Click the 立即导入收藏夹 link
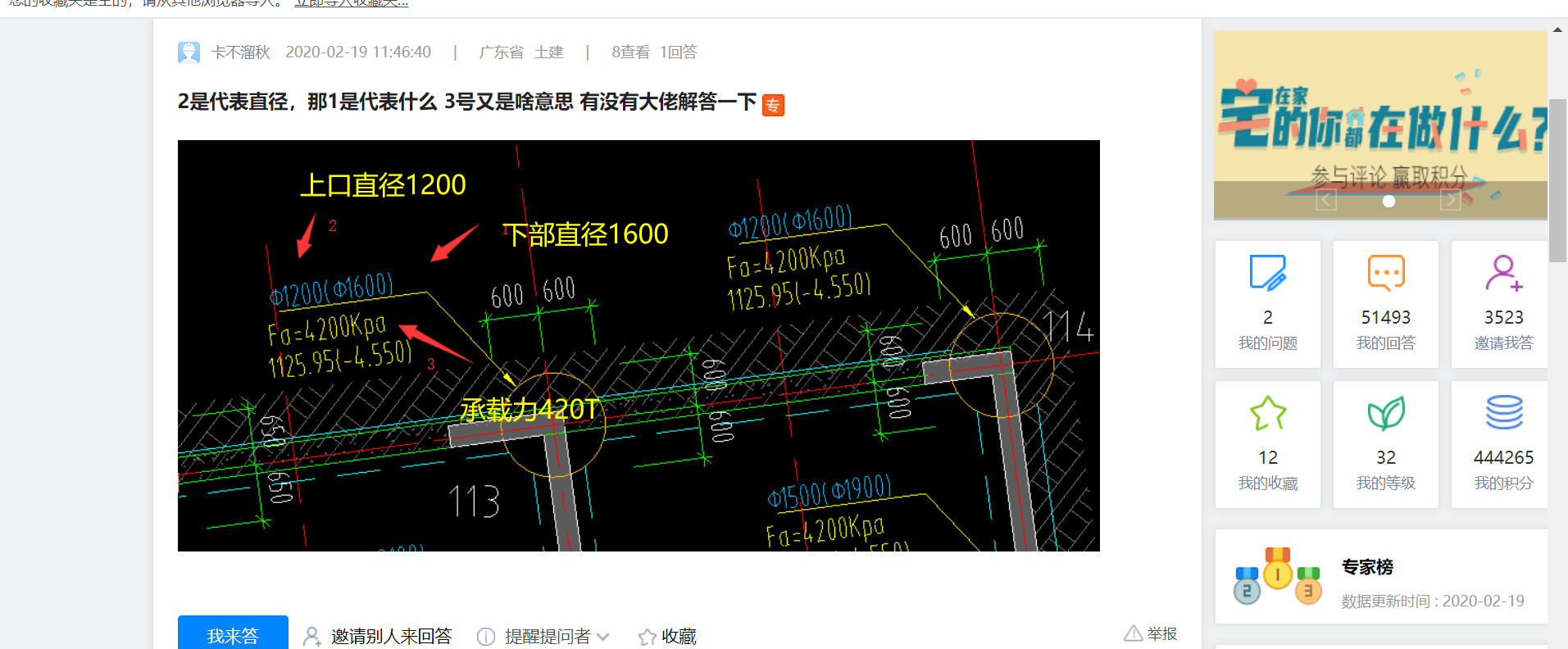This screenshot has height=649, width=1568. coord(351,3)
